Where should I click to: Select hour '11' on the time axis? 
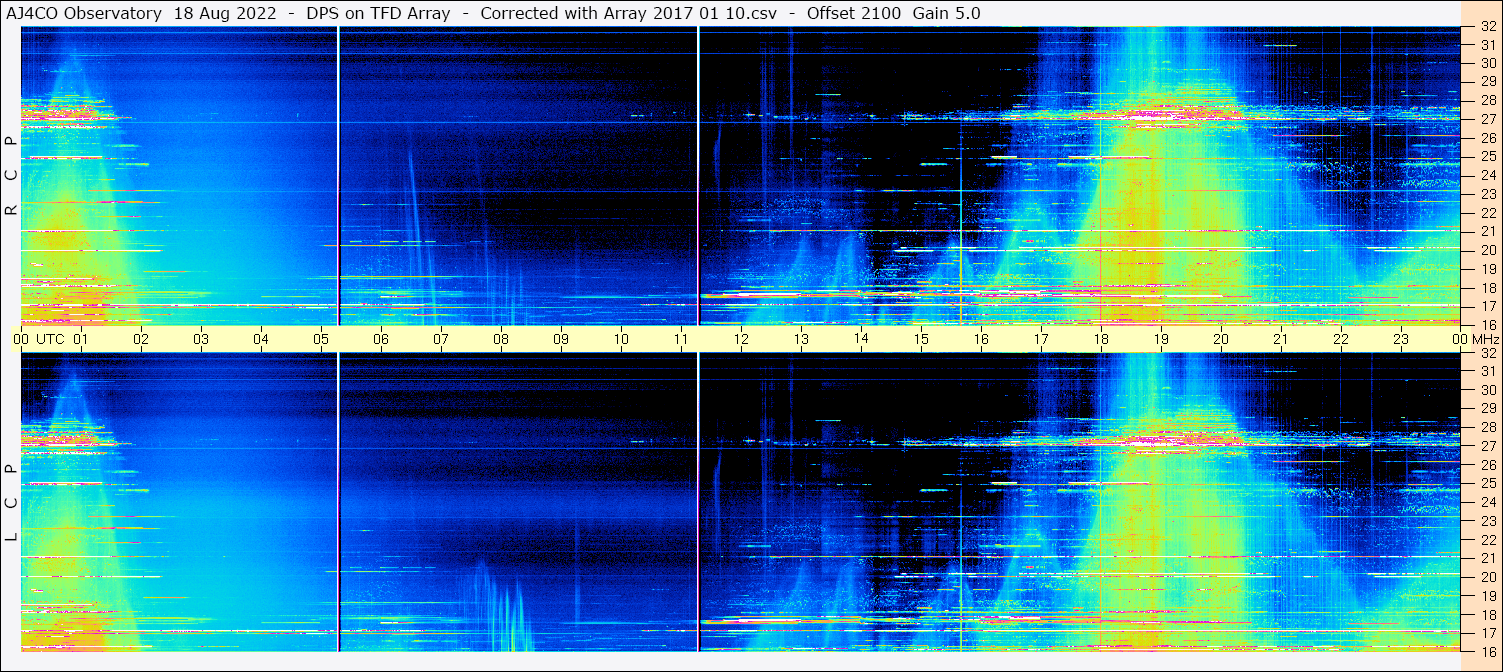[x=681, y=339]
